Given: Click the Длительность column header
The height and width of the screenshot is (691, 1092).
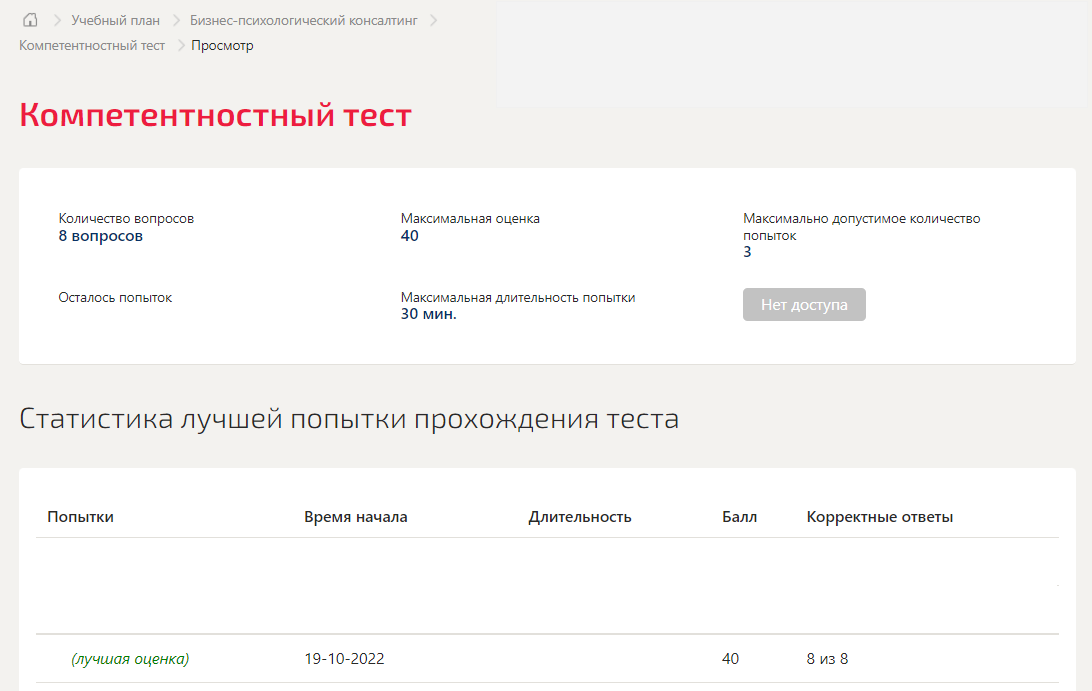Looking at the screenshot, I should (x=579, y=516).
